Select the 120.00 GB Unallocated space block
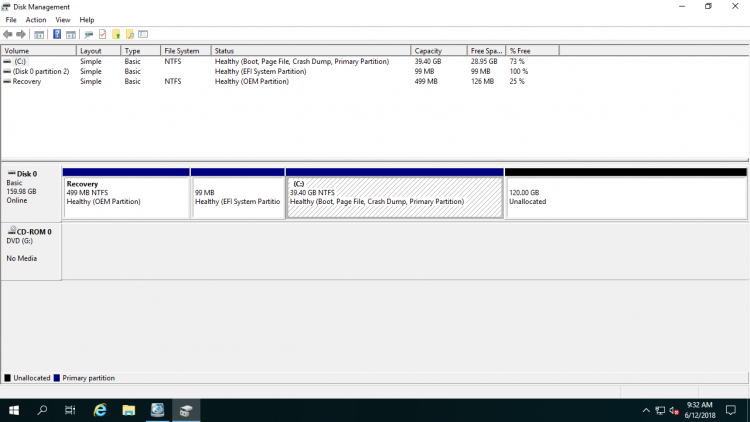The width and height of the screenshot is (750, 422). click(x=626, y=193)
